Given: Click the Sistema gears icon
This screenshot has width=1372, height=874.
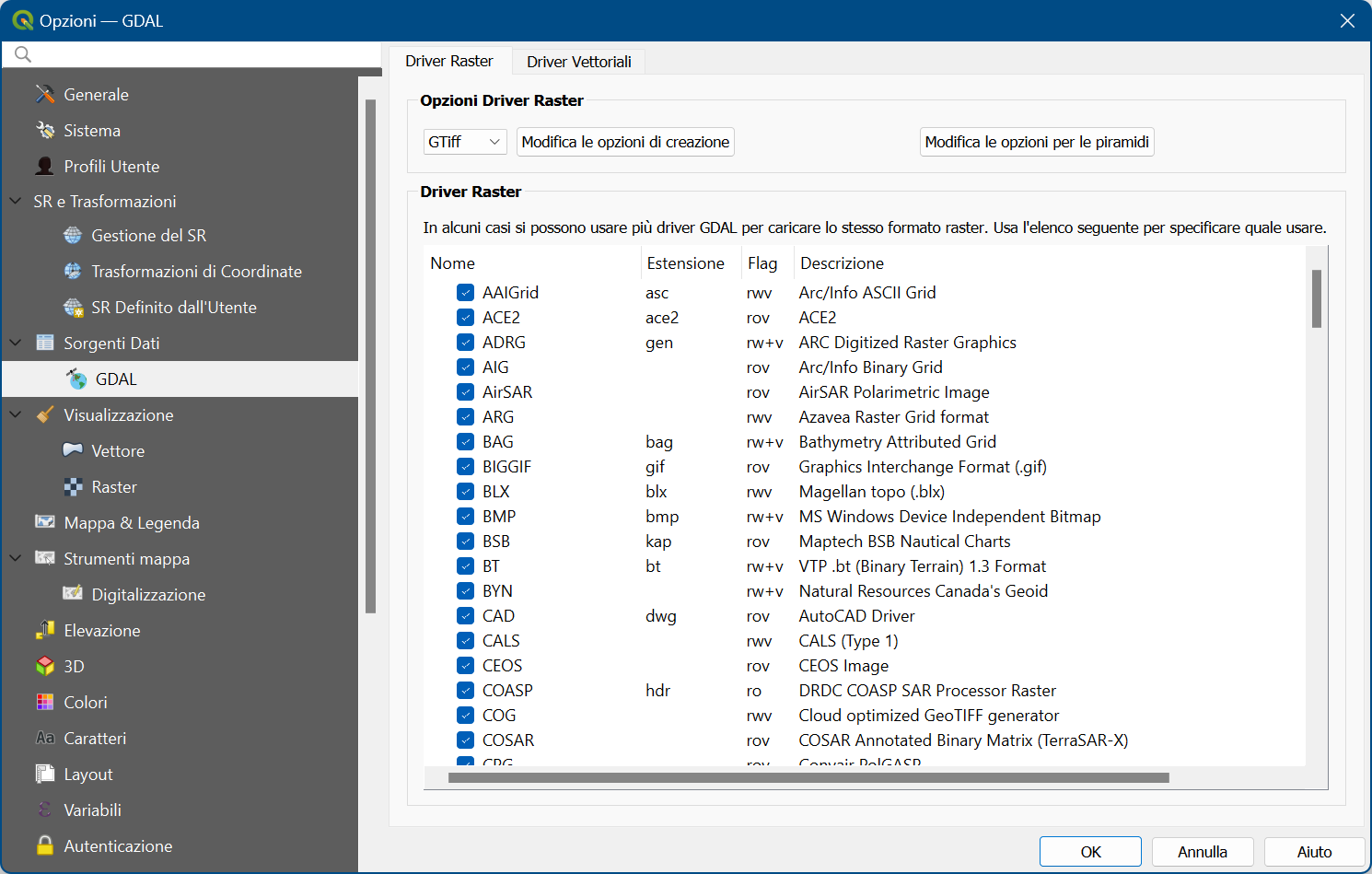Looking at the screenshot, I should tap(45, 130).
